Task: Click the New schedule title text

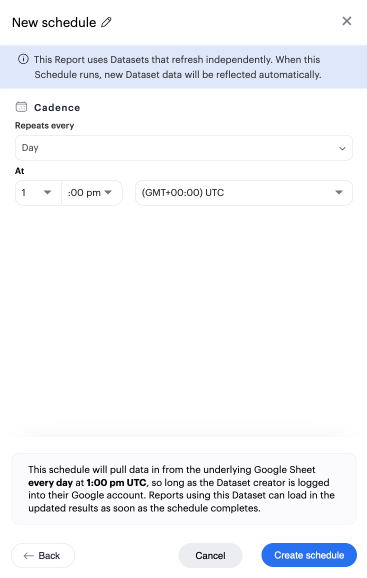Action: click(x=54, y=22)
